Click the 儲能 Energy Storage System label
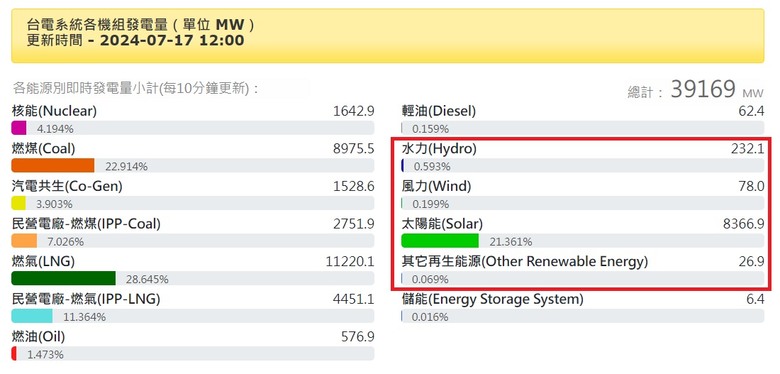Viewport: 780px width, 374px height. (x=492, y=299)
